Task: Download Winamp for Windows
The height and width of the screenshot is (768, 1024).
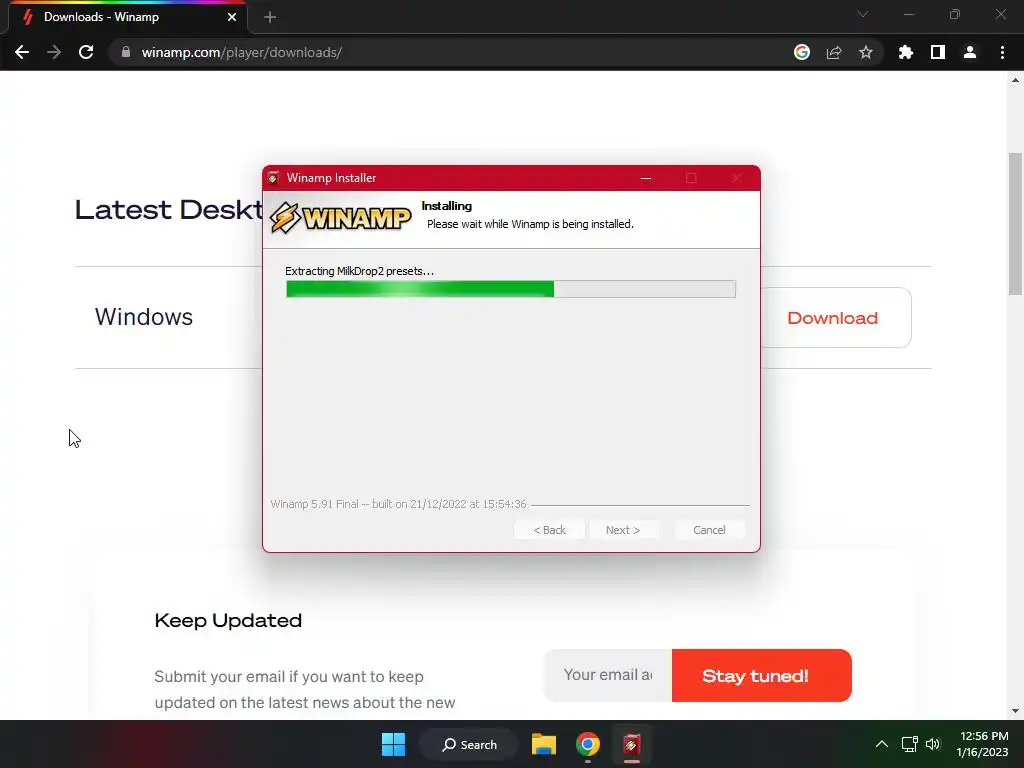Action: [x=833, y=318]
